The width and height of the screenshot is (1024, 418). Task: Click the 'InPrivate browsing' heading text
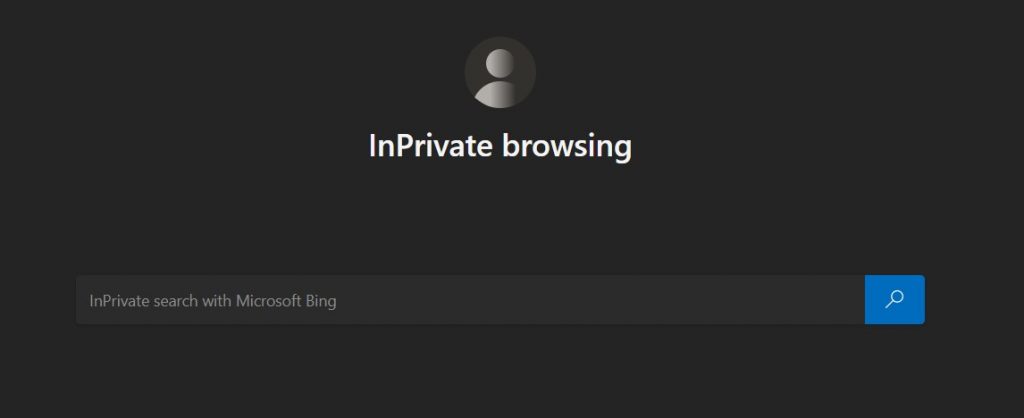coord(500,146)
